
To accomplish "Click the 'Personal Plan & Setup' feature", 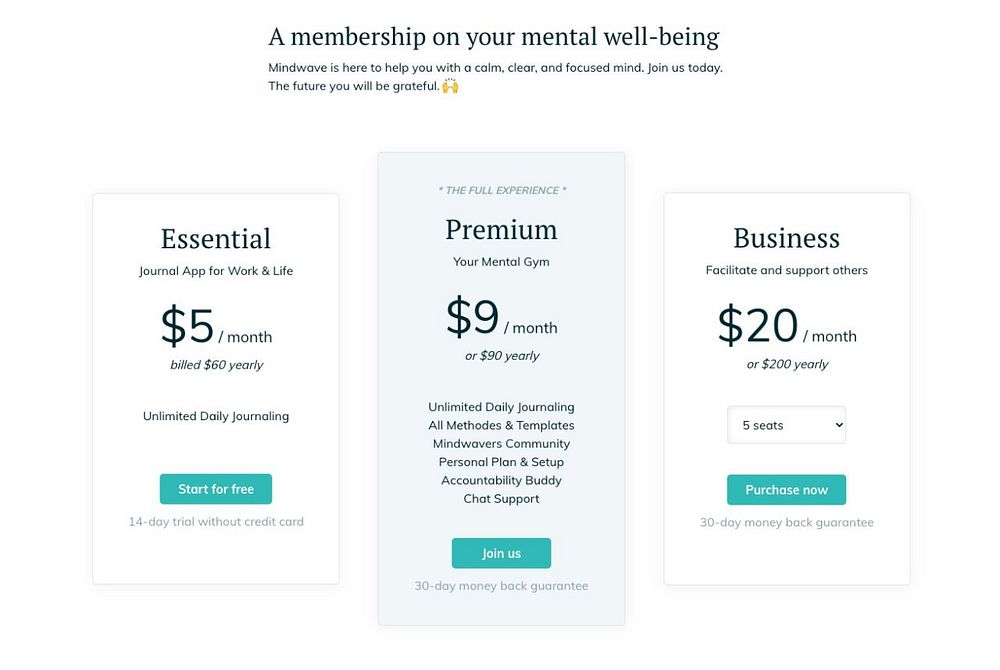I will coord(501,462).
